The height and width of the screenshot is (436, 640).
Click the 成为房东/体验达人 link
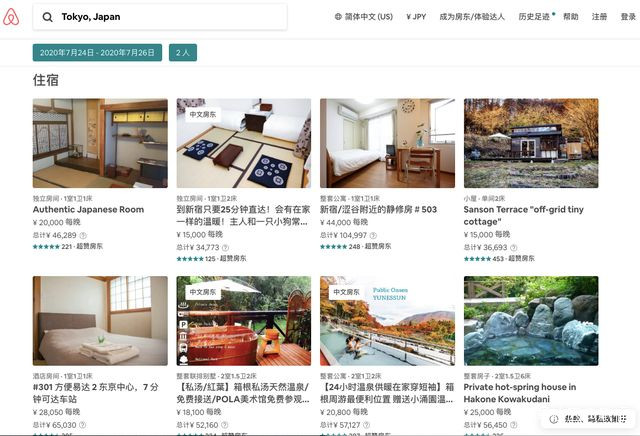tap(472, 17)
